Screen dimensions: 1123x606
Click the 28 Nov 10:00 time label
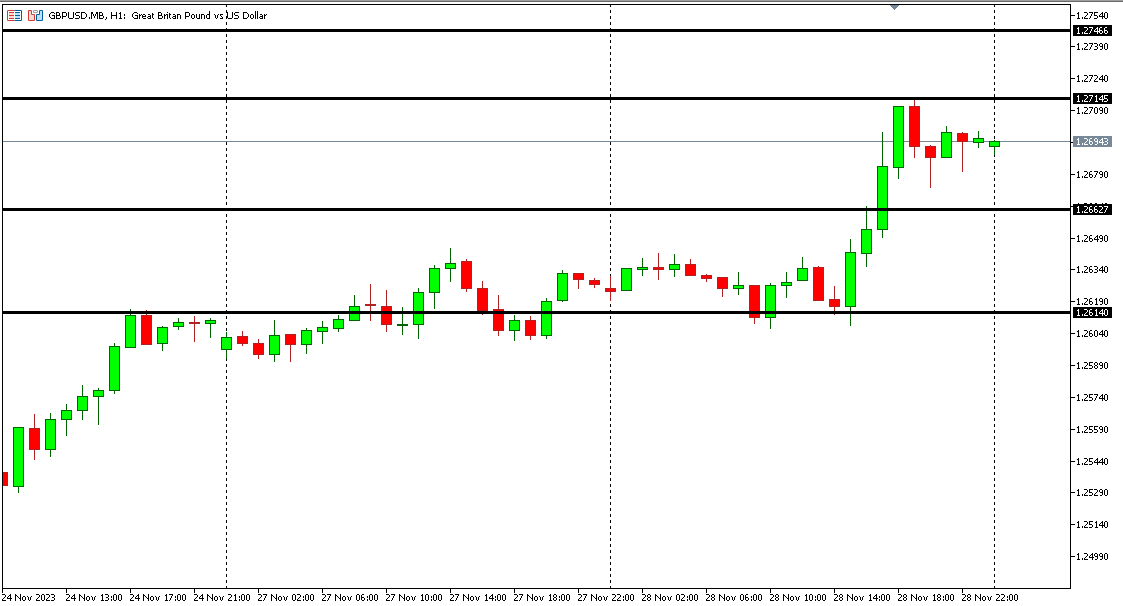798,597
